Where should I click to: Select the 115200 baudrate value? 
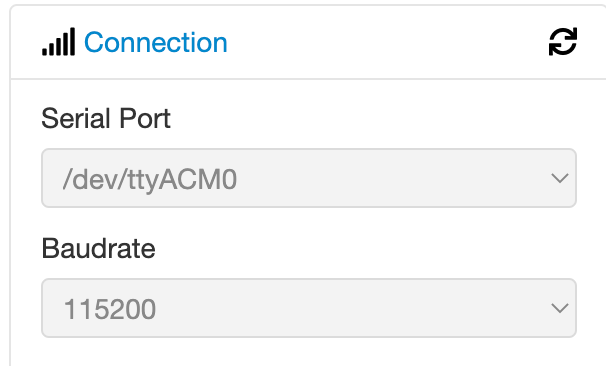click(x=110, y=309)
